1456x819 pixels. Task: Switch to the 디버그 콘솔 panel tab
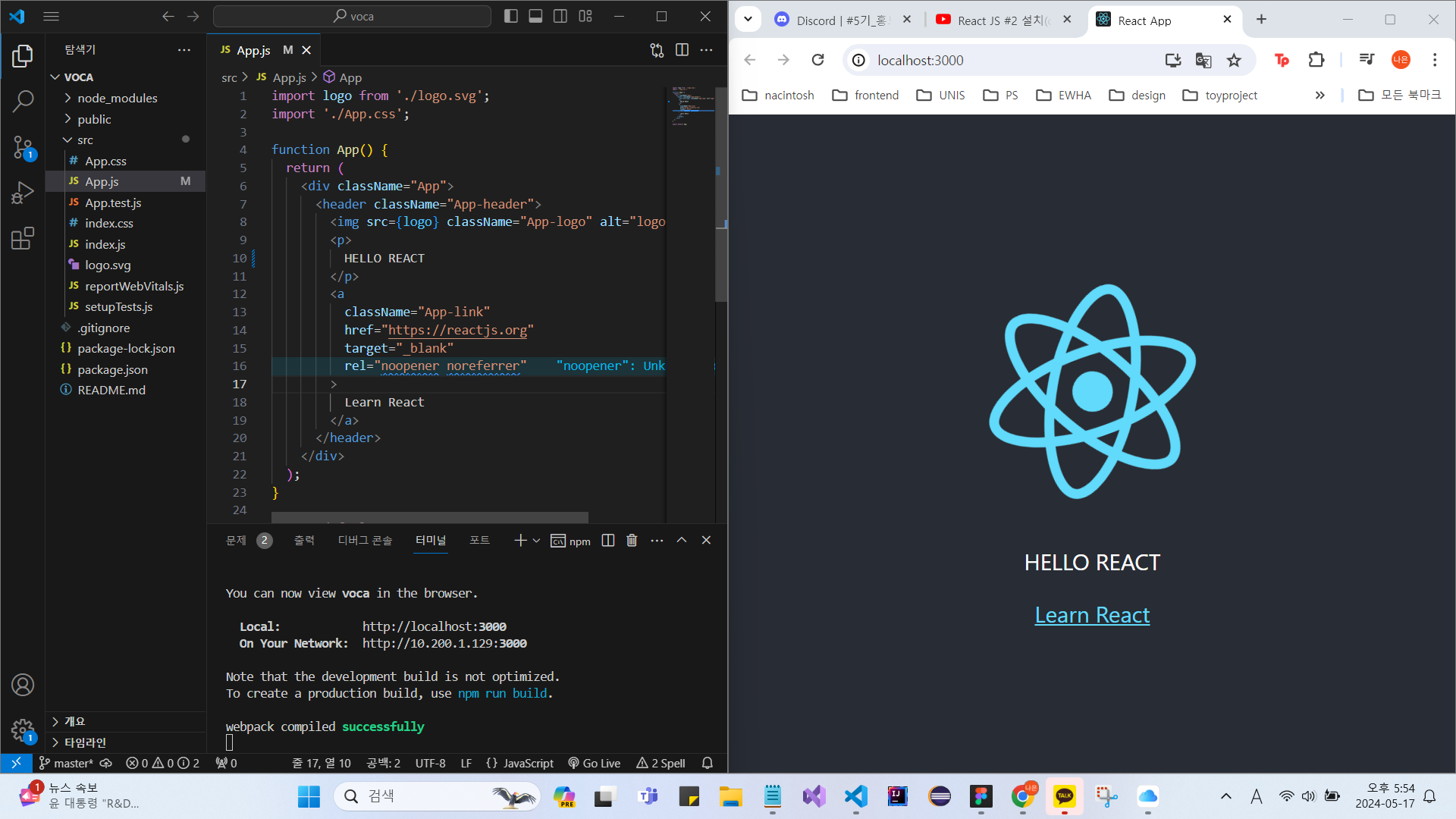[365, 541]
